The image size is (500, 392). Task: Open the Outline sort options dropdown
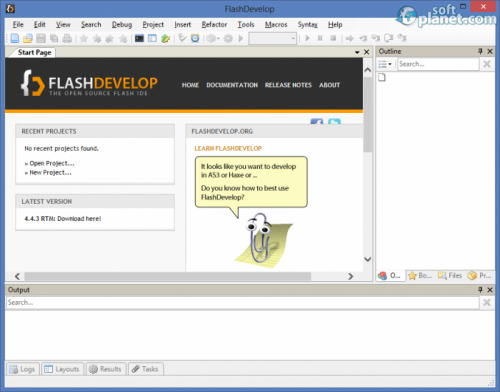click(385, 64)
